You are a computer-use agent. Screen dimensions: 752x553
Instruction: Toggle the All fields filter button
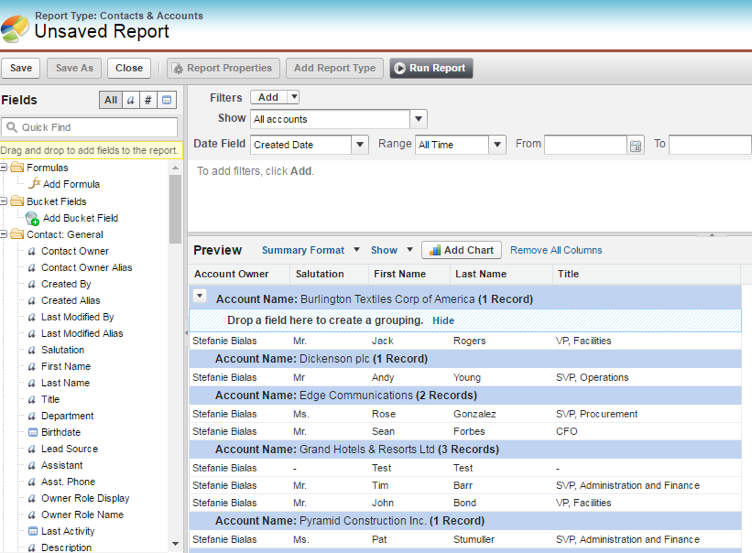click(110, 100)
